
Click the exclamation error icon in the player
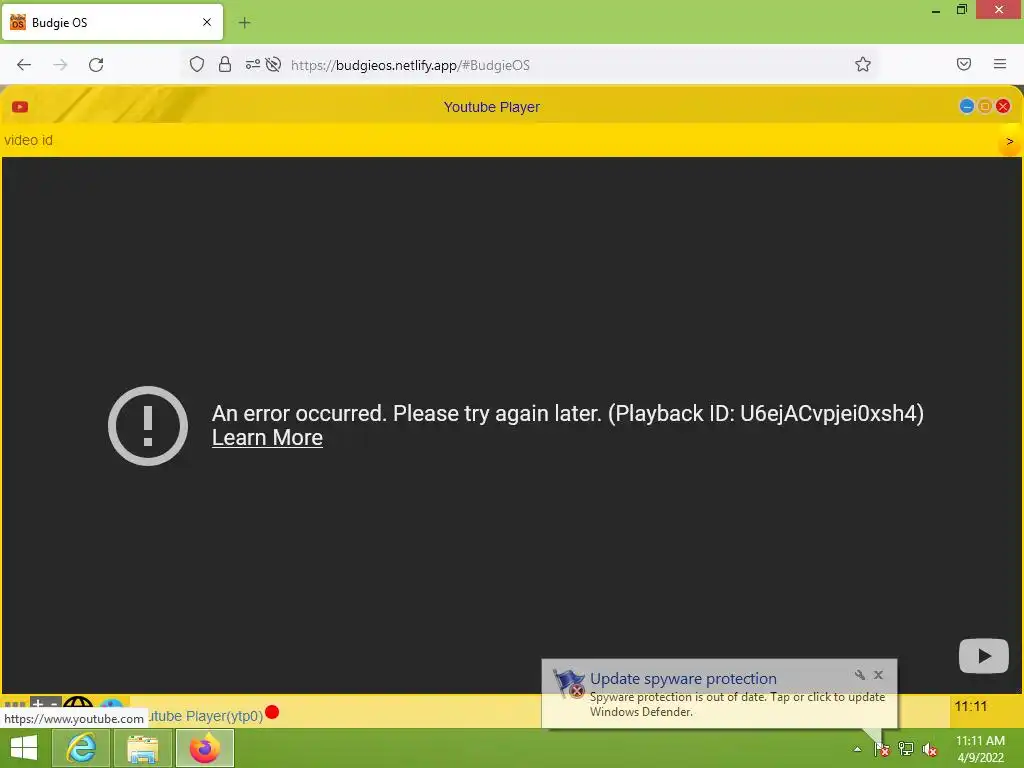coord(148,426)
